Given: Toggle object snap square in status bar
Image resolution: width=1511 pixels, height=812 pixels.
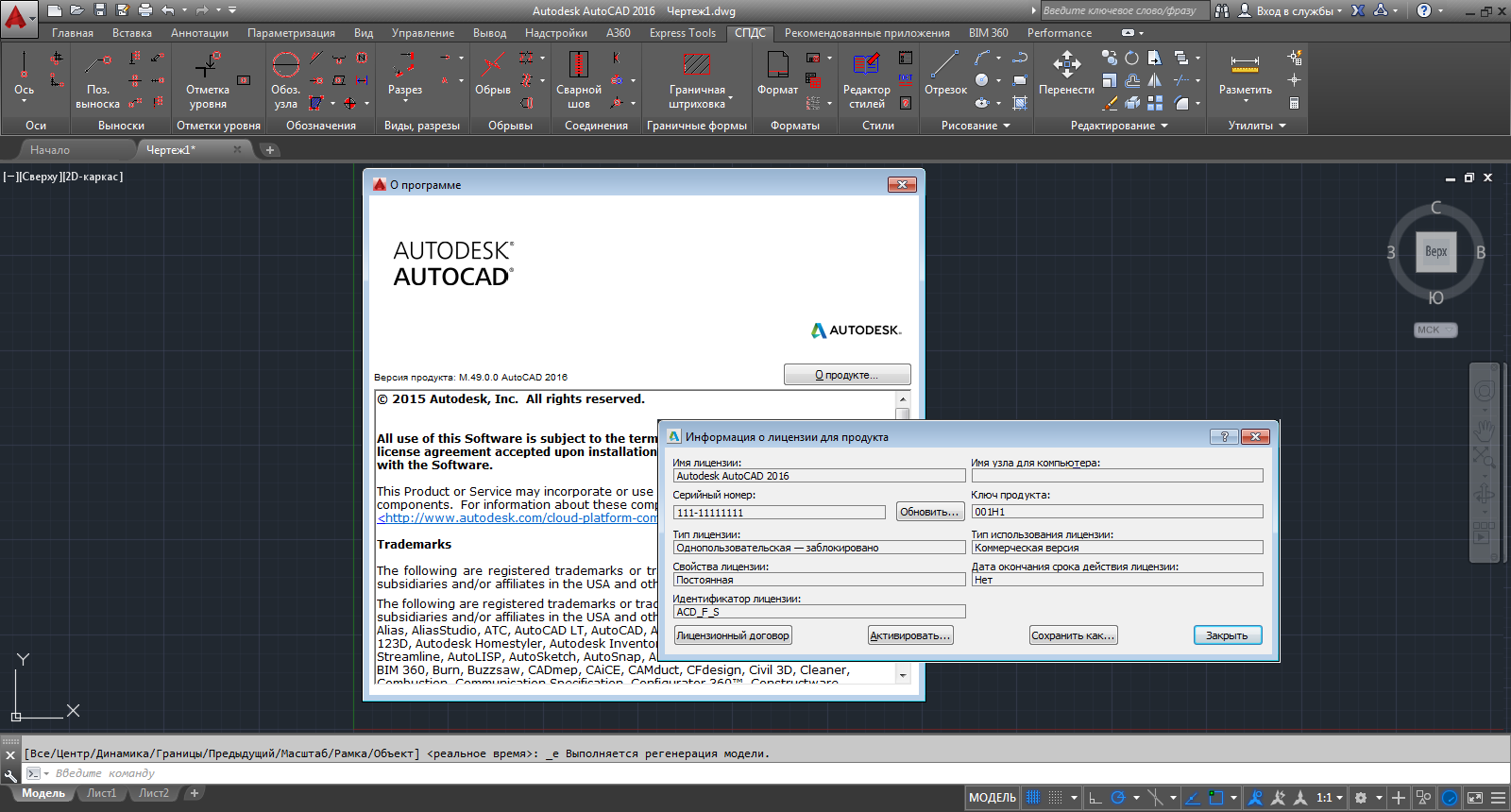Looking at the screenshot, I should click(1216, 798).
